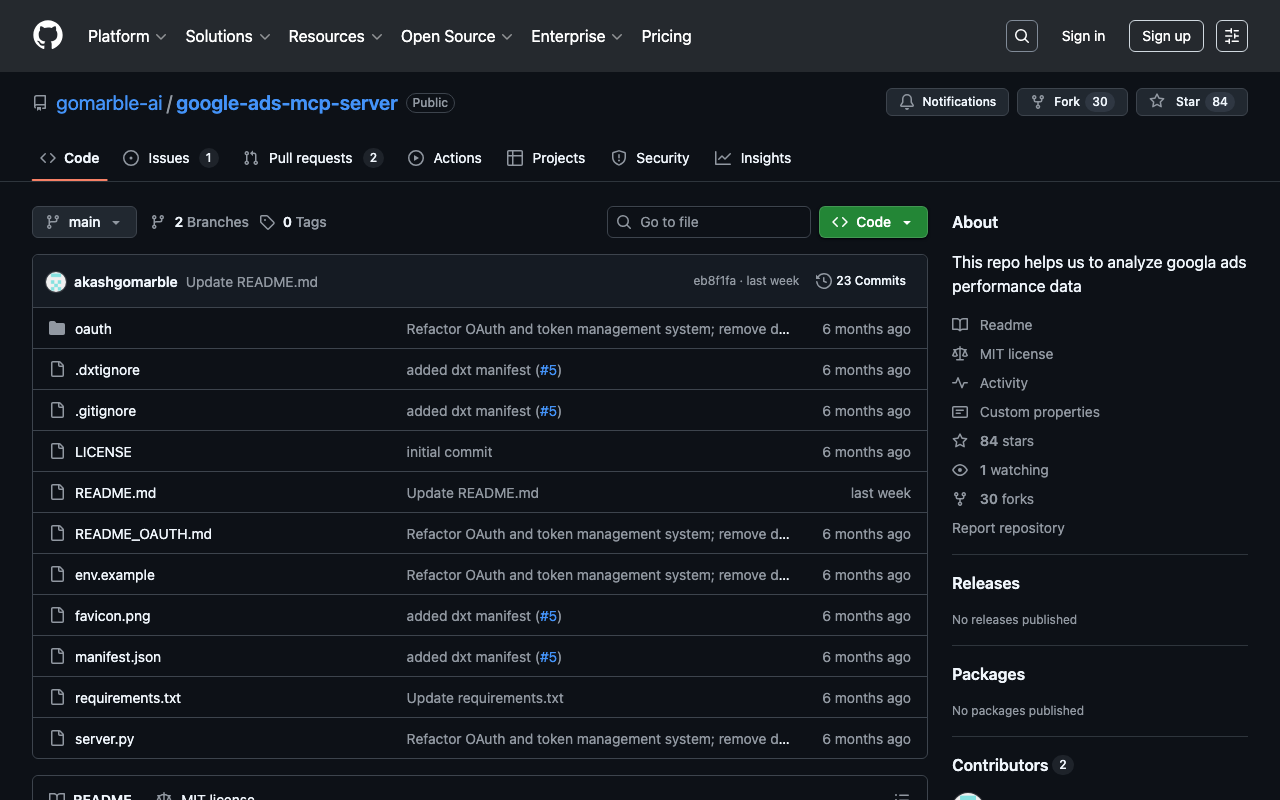Open the green Code dropdown

point(872,222)
